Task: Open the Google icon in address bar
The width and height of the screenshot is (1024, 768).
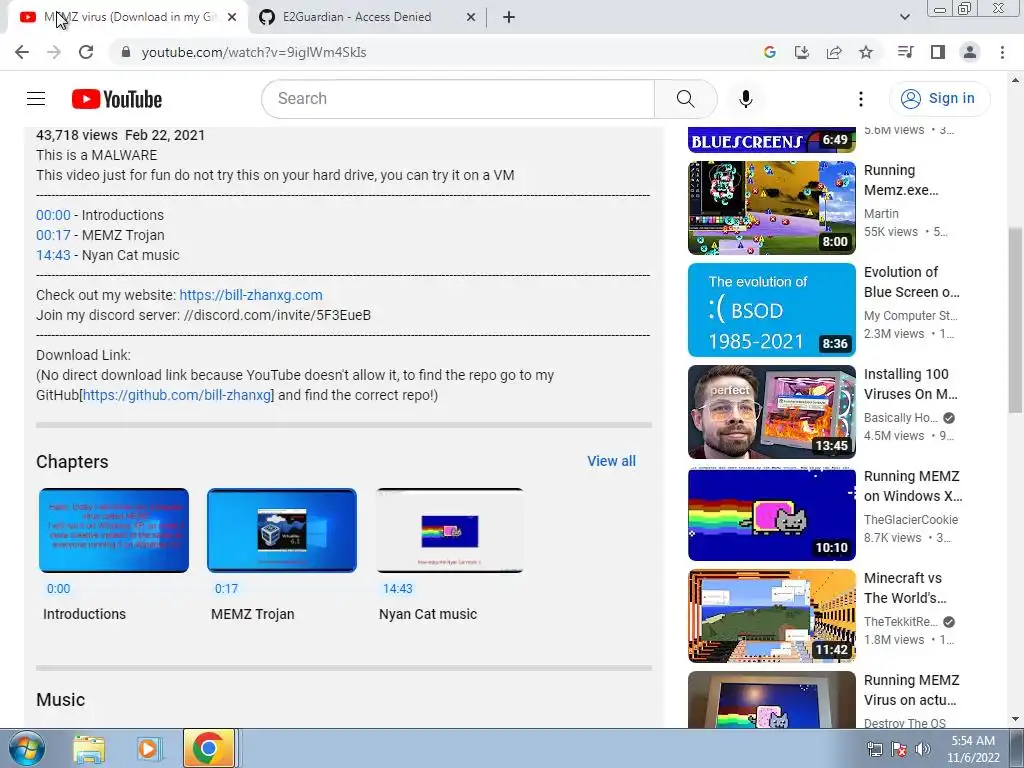Action: (x=770, y=52)
